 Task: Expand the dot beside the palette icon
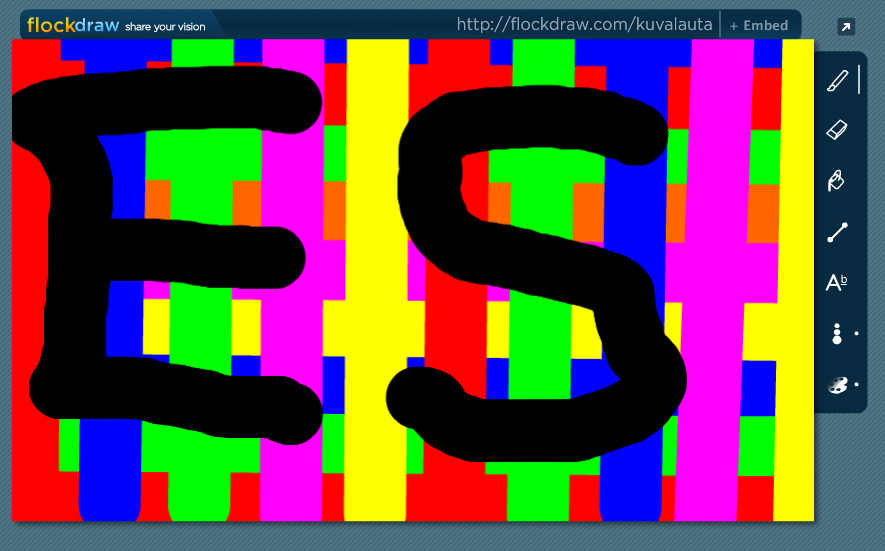pos(856,385)
